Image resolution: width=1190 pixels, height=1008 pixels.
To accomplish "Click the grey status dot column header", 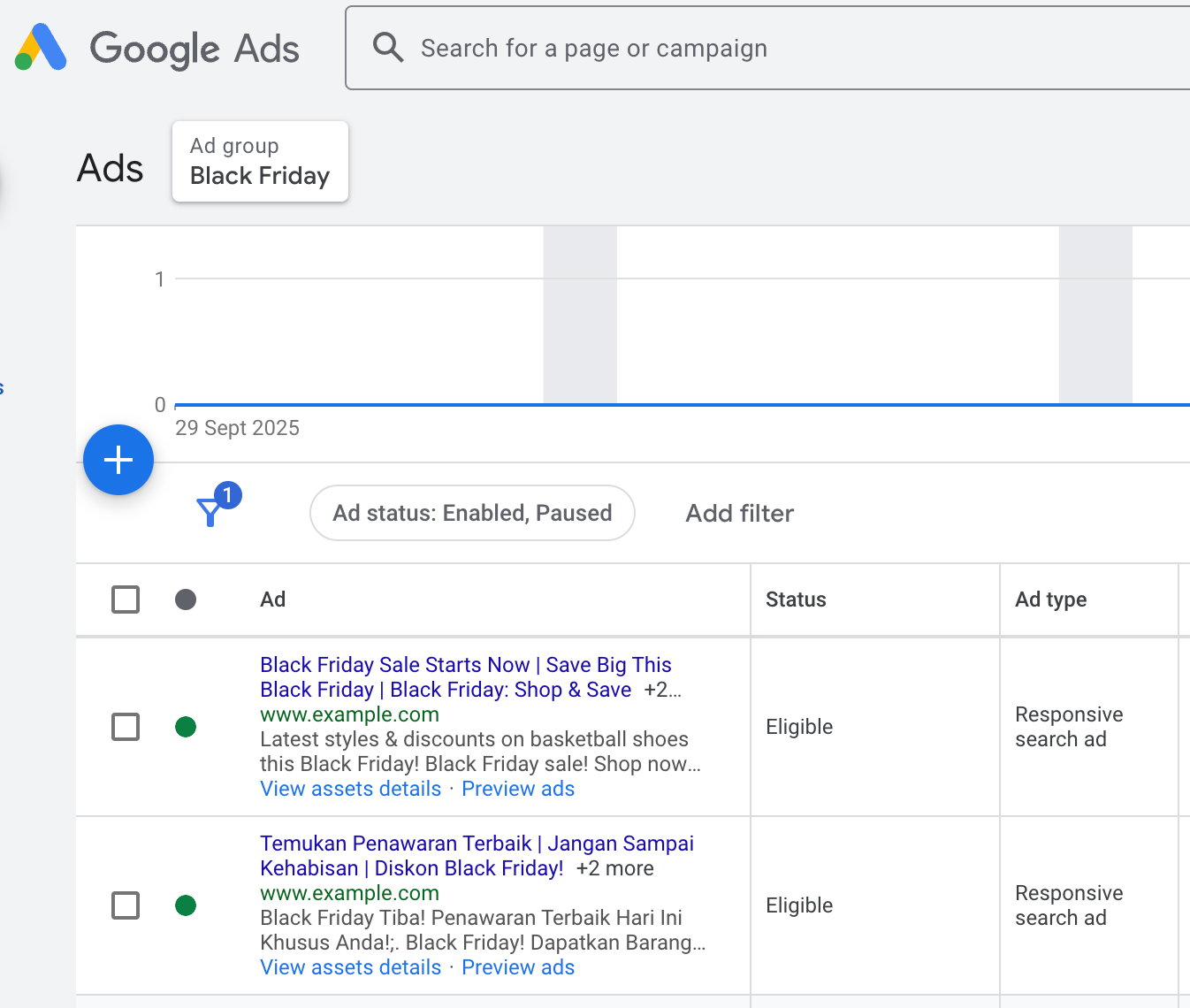I will [186, 599].
